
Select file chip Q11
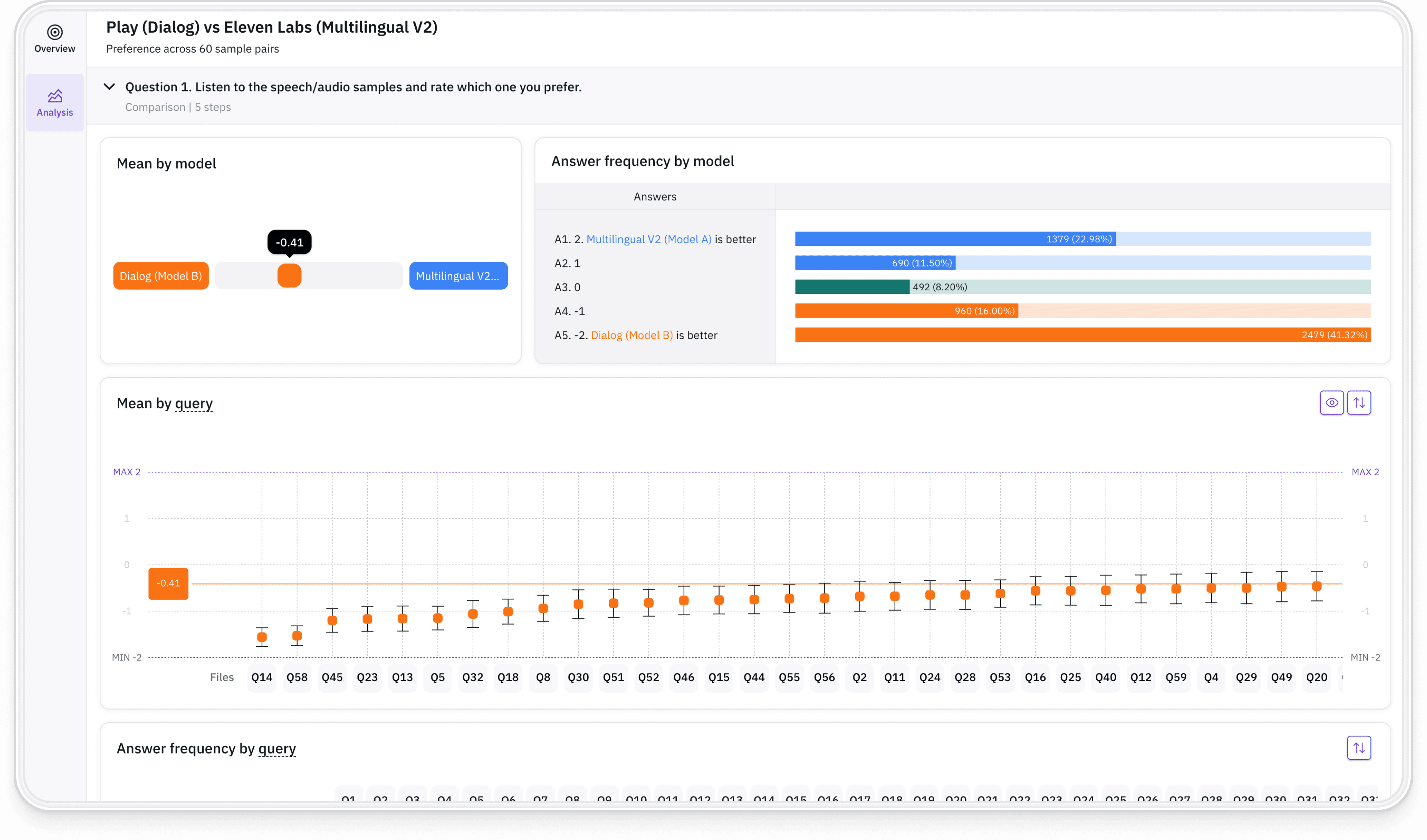pyautogui.click(x=895, y=677)
